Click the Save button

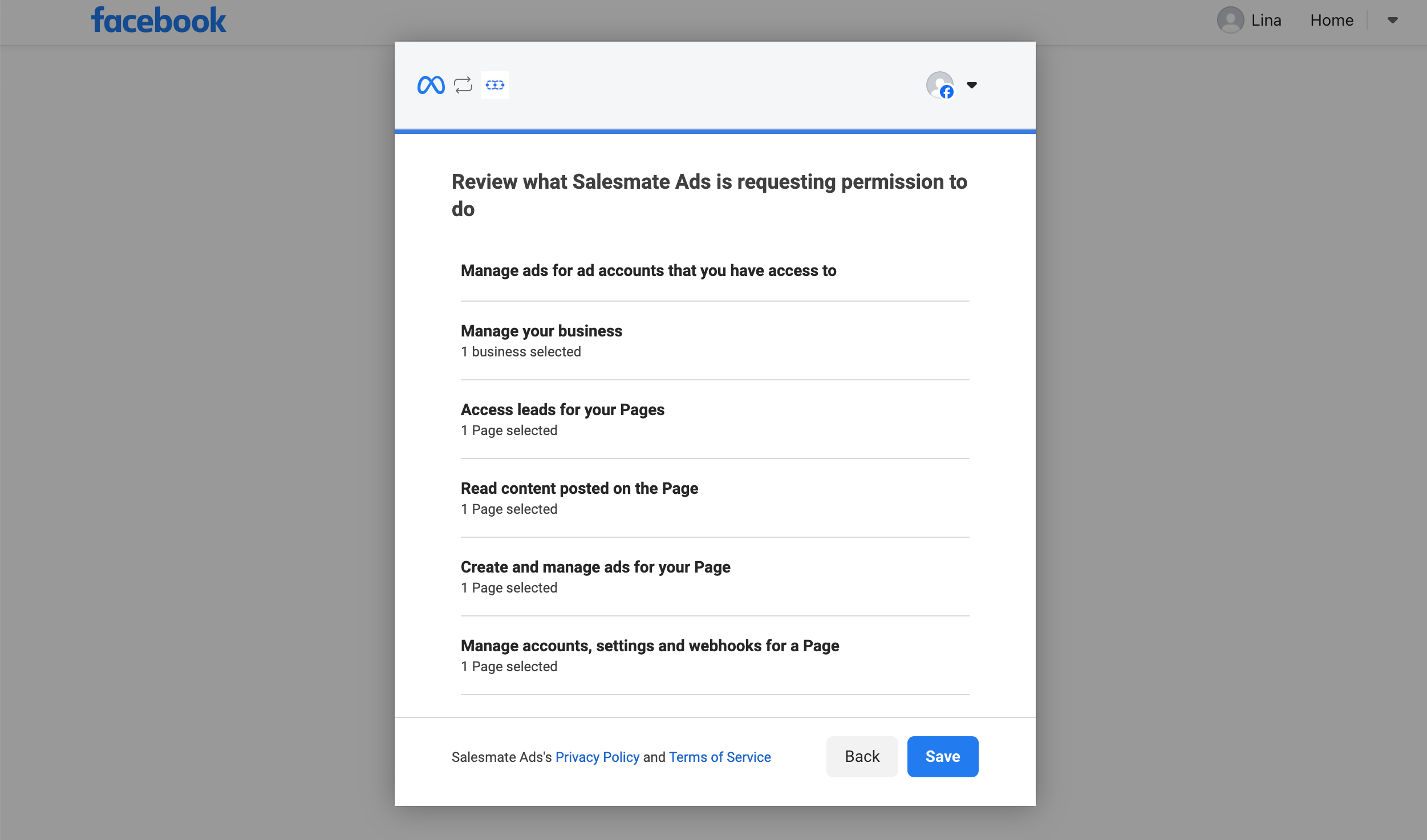click(x=943, y=756)
